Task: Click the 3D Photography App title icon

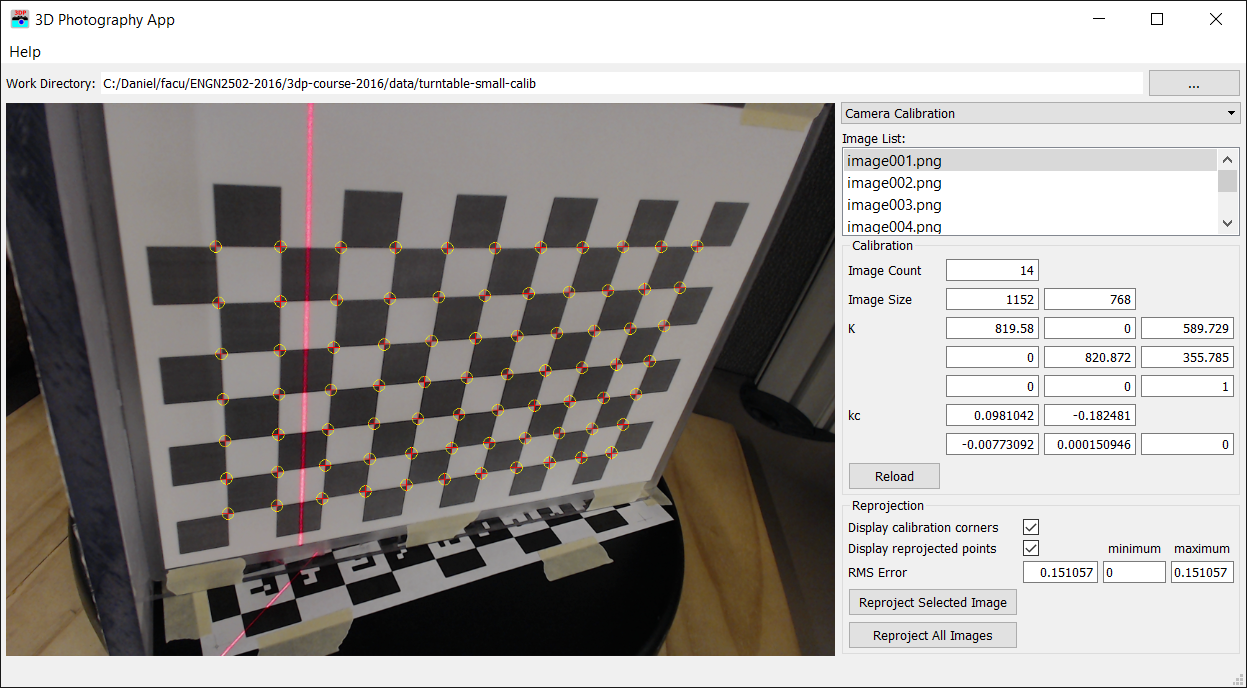Action: 20,19
